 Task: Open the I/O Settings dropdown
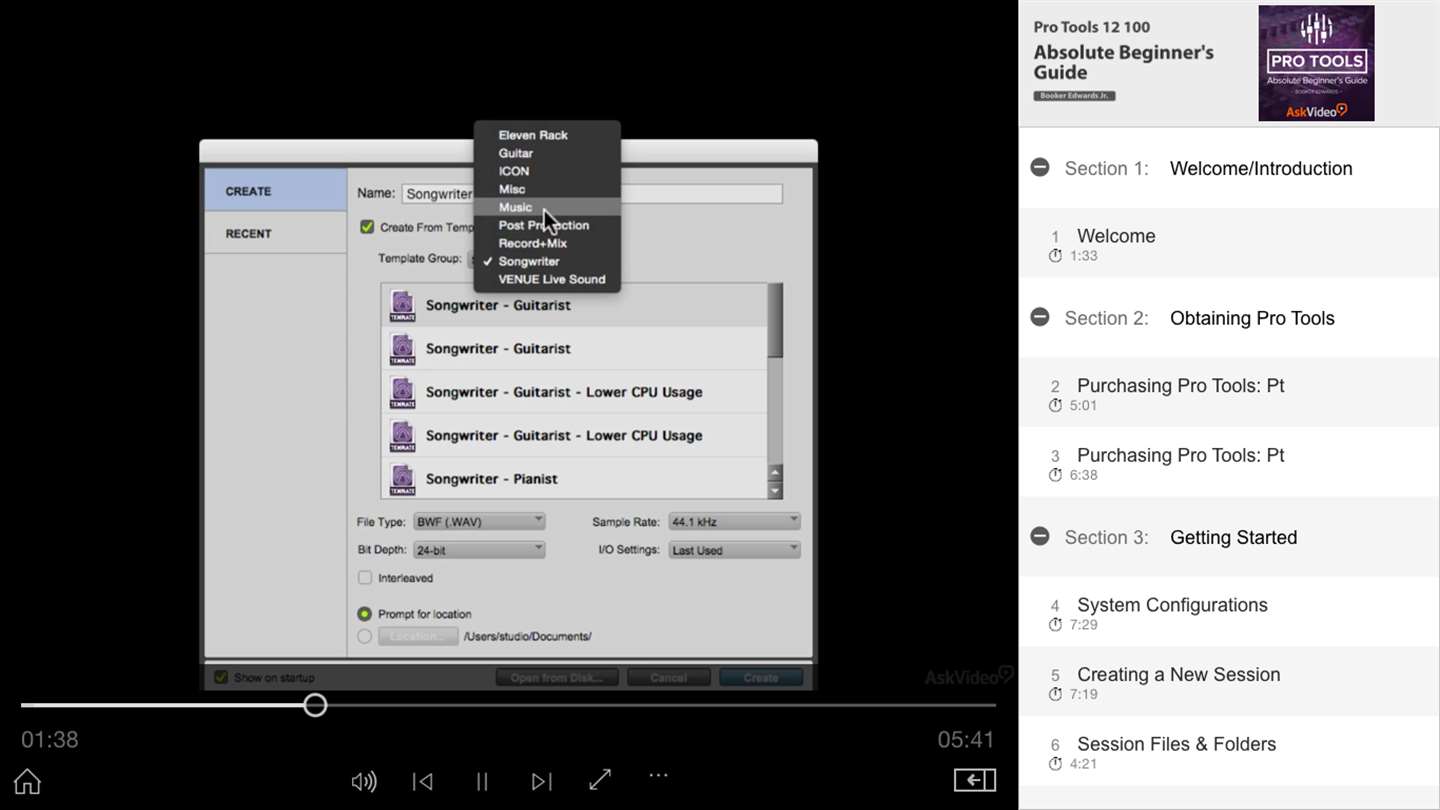pos(734,550)
